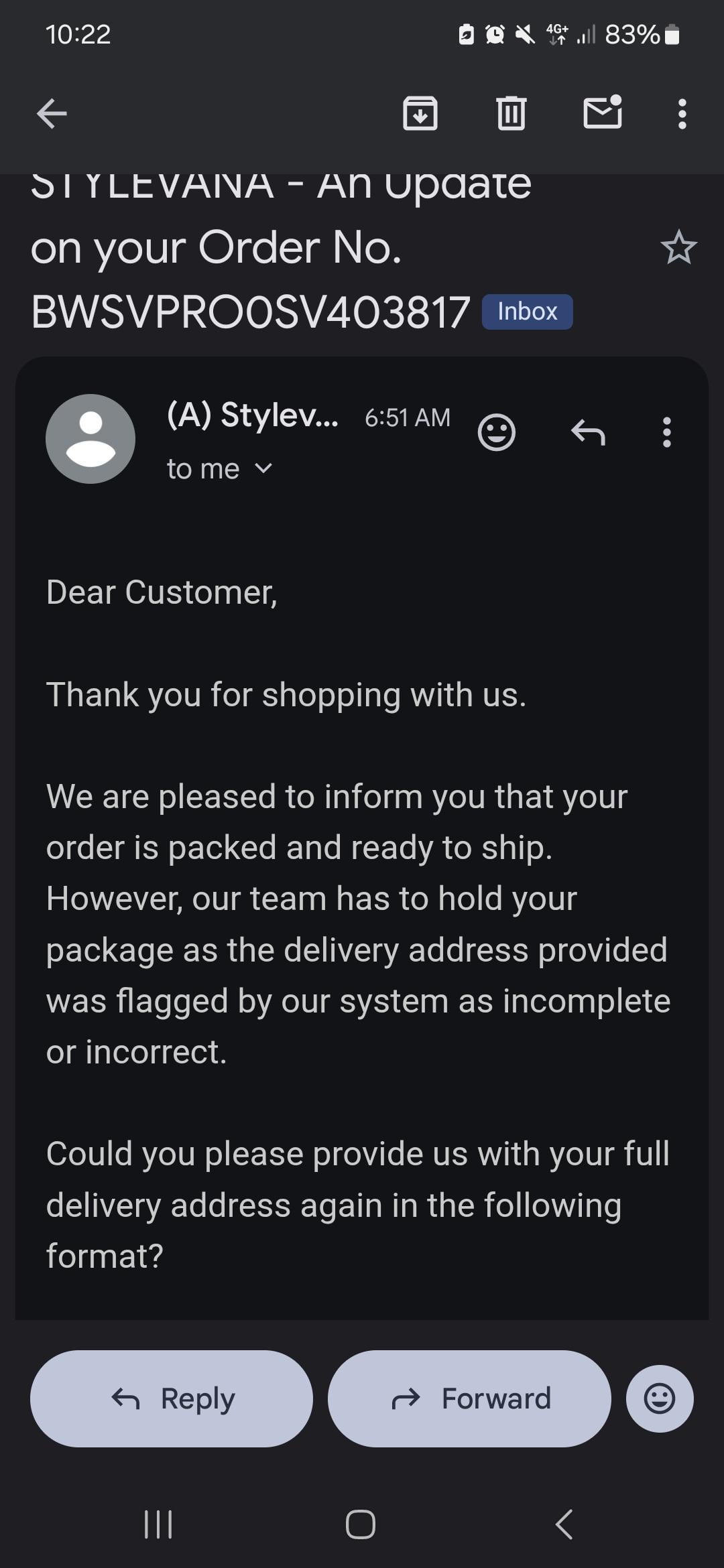Reply using arrow in message header

point(588,432)
